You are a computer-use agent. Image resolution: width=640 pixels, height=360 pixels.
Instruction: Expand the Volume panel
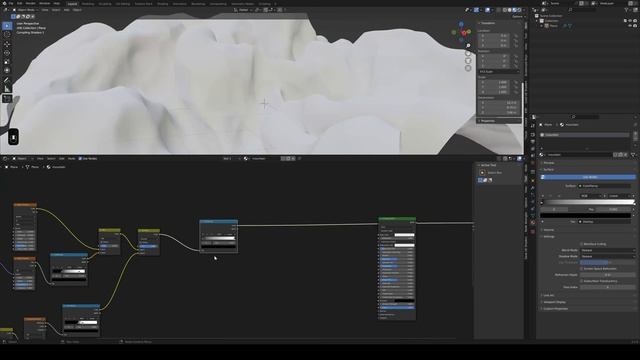(549, 230)
